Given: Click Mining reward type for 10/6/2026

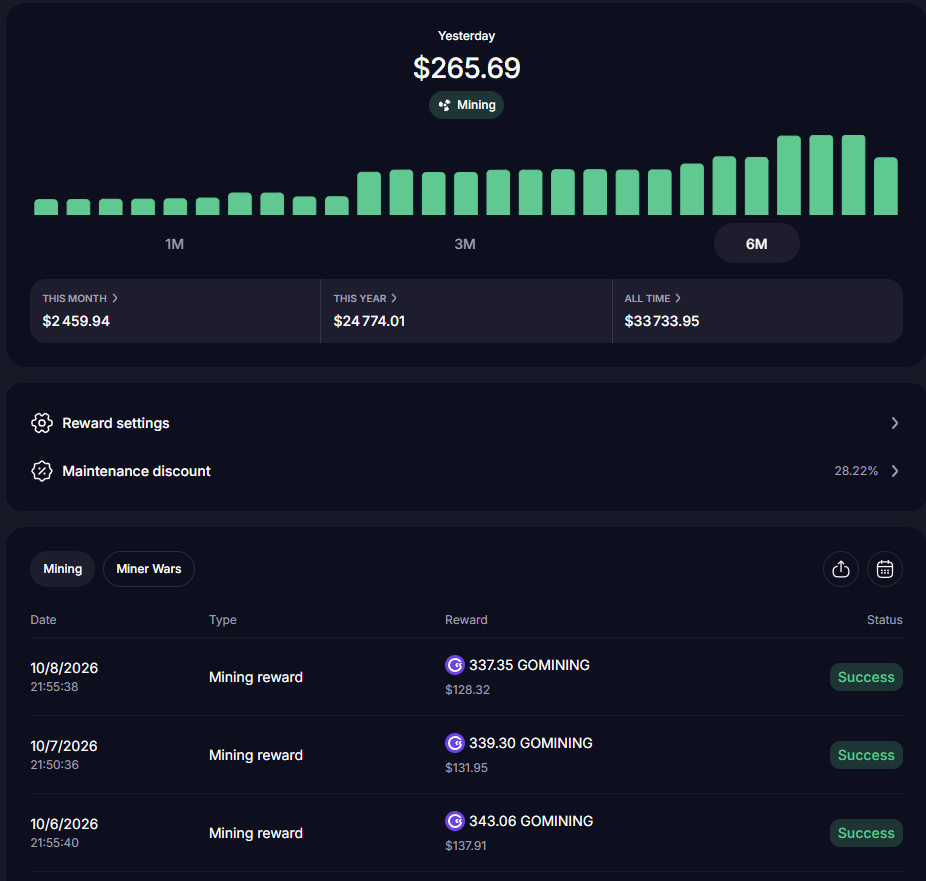Looking at the screenshot, I should click(x=256, y=833).
